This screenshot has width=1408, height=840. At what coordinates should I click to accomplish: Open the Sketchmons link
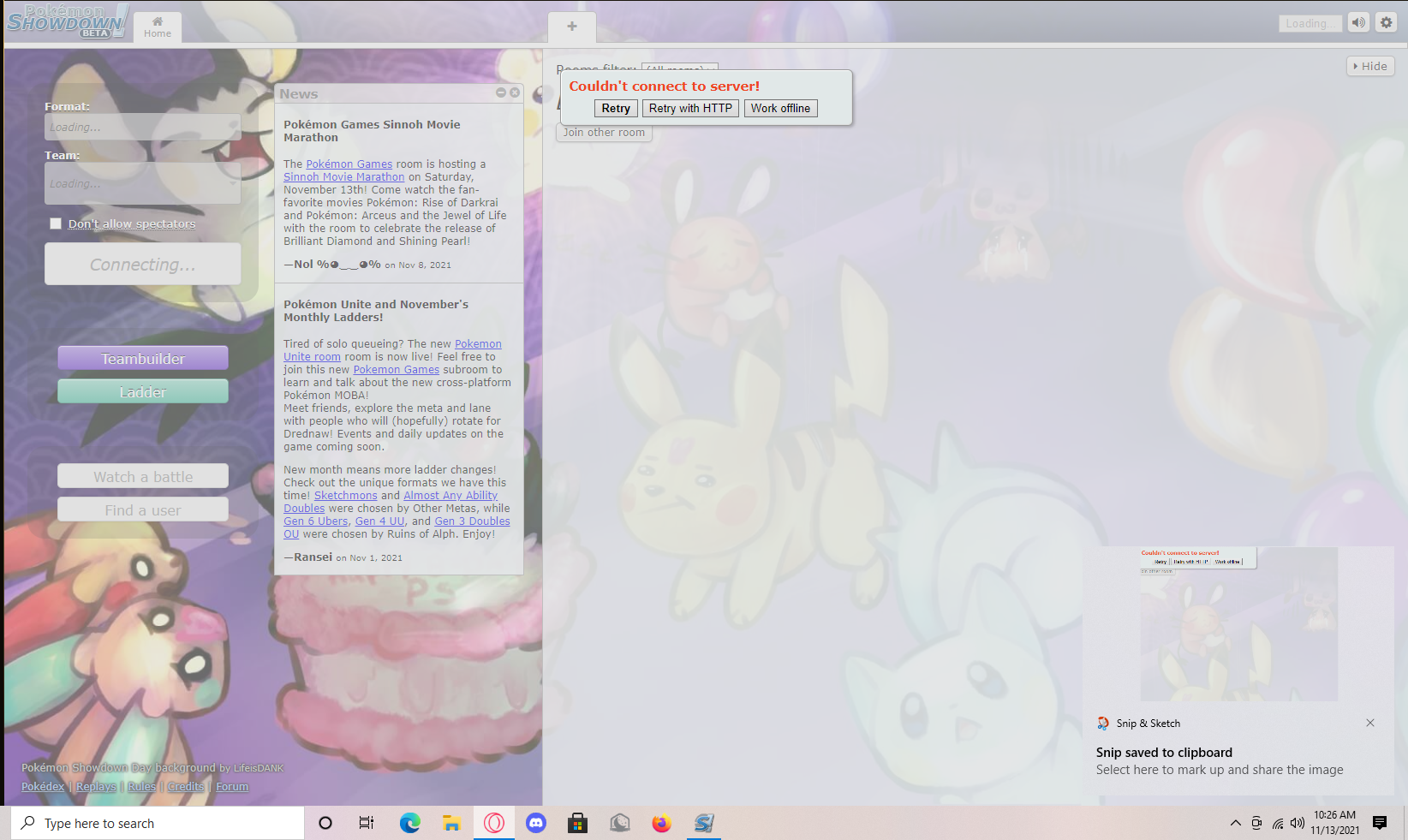(346, 496)
